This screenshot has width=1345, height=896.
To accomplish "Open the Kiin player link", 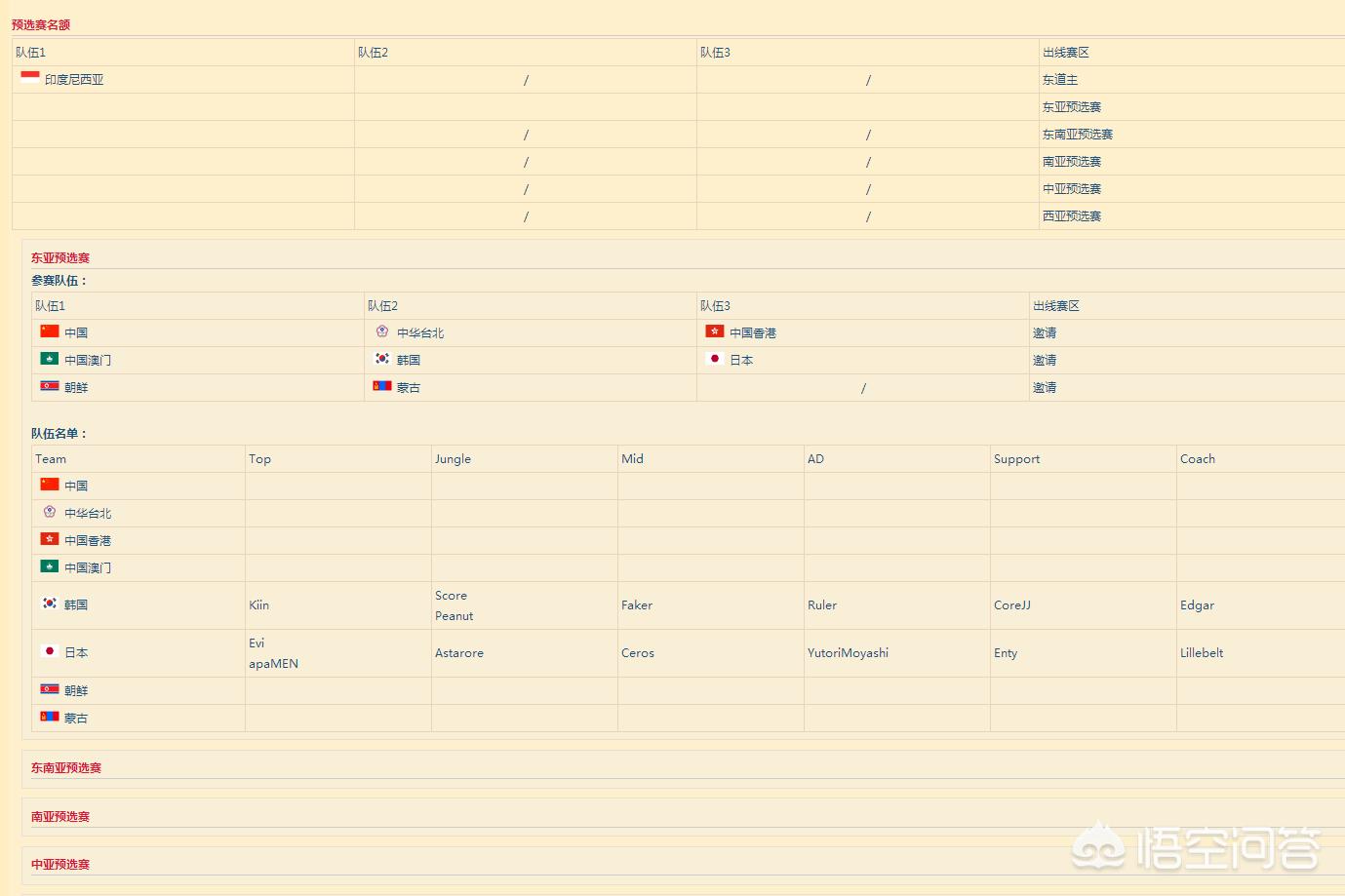I will point(258,605).
